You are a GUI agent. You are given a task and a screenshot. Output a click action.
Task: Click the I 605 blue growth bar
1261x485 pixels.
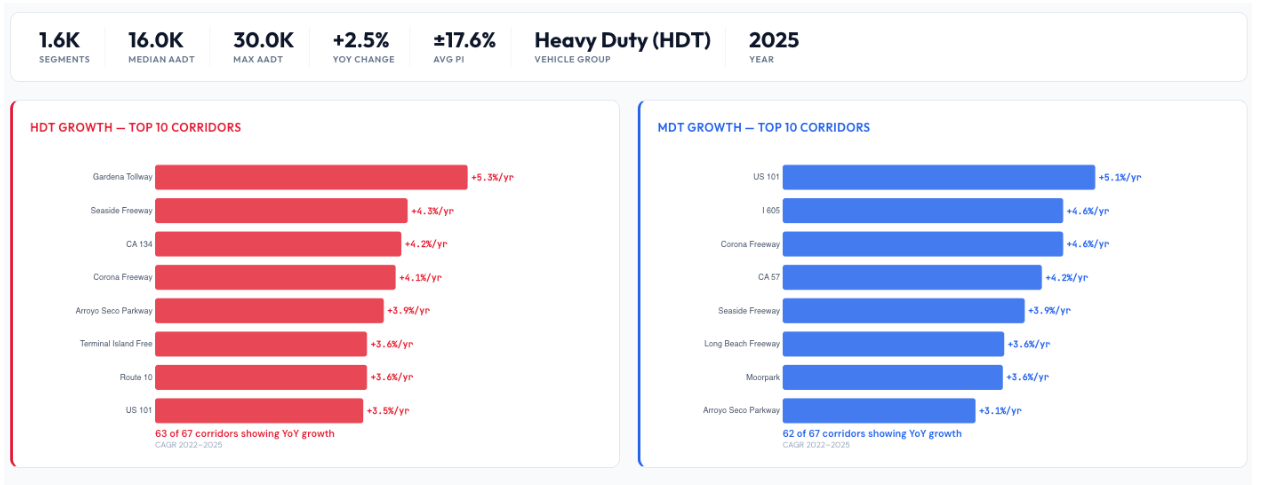pos(922,211)
